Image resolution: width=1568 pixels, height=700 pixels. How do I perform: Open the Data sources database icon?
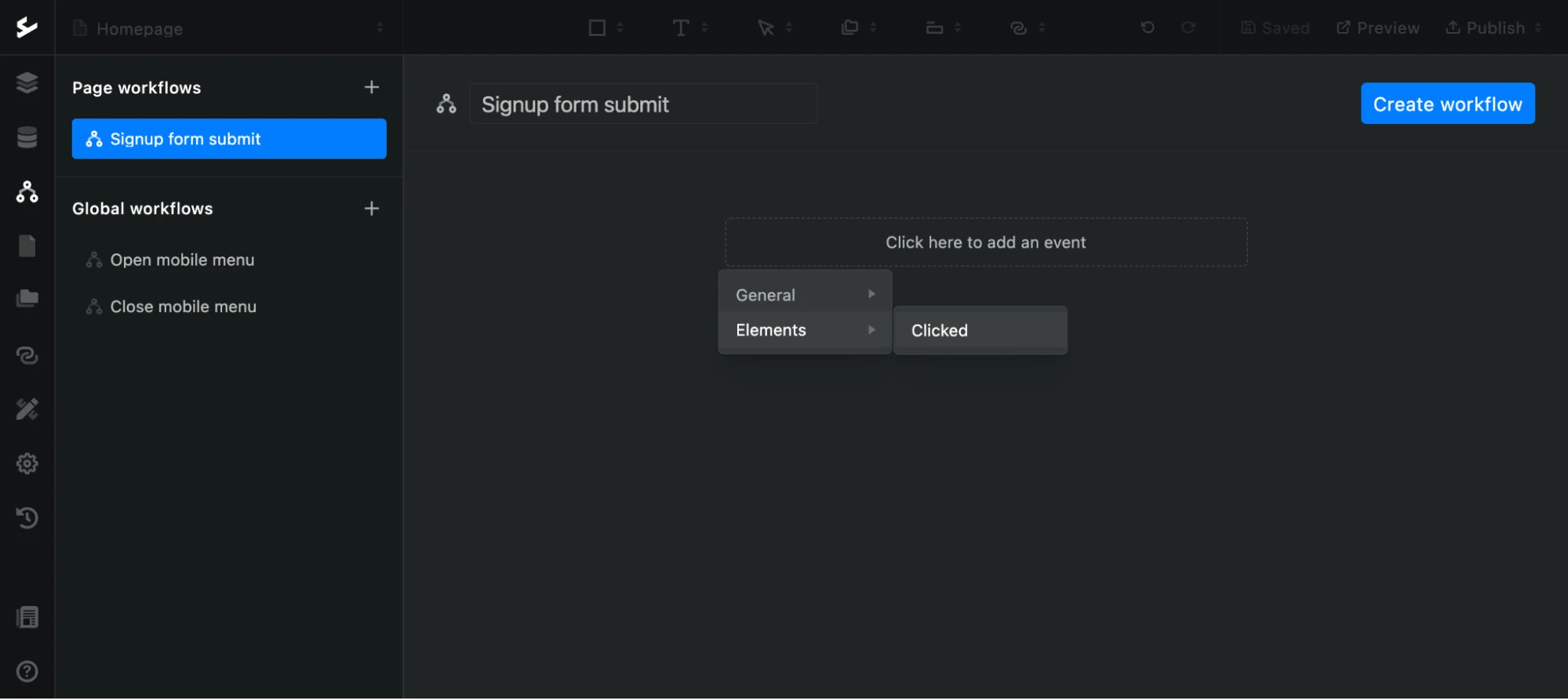pyautogui.click(x=27, y=137)
